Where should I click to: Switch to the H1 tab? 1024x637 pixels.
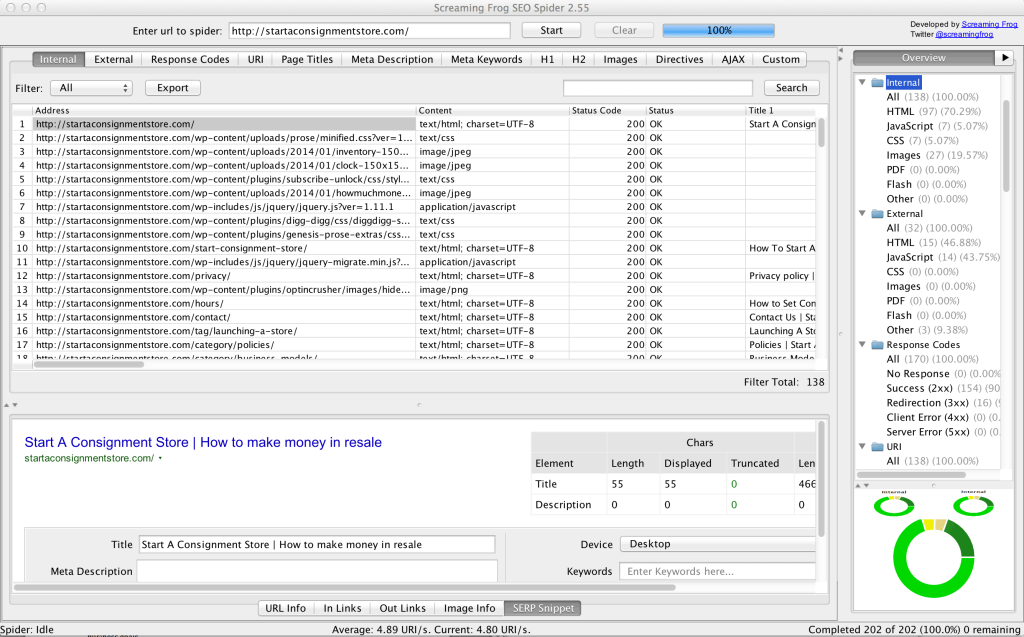[x=547, y=59]
